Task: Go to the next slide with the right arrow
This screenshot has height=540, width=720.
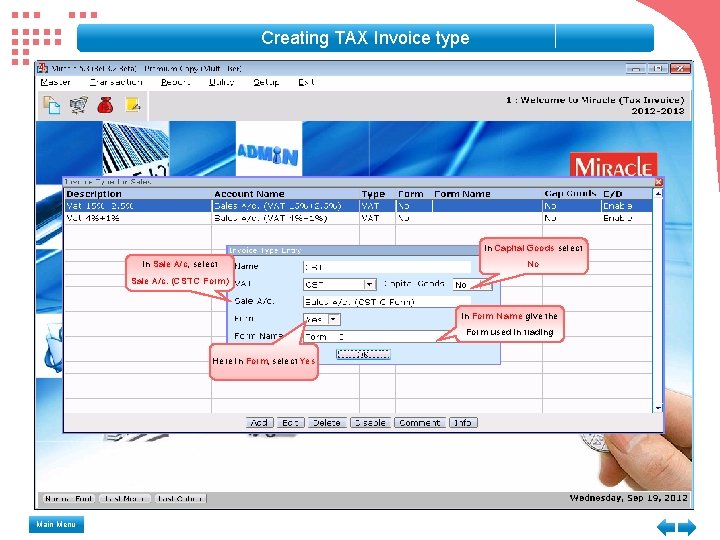Action: [x=687, y=527]
